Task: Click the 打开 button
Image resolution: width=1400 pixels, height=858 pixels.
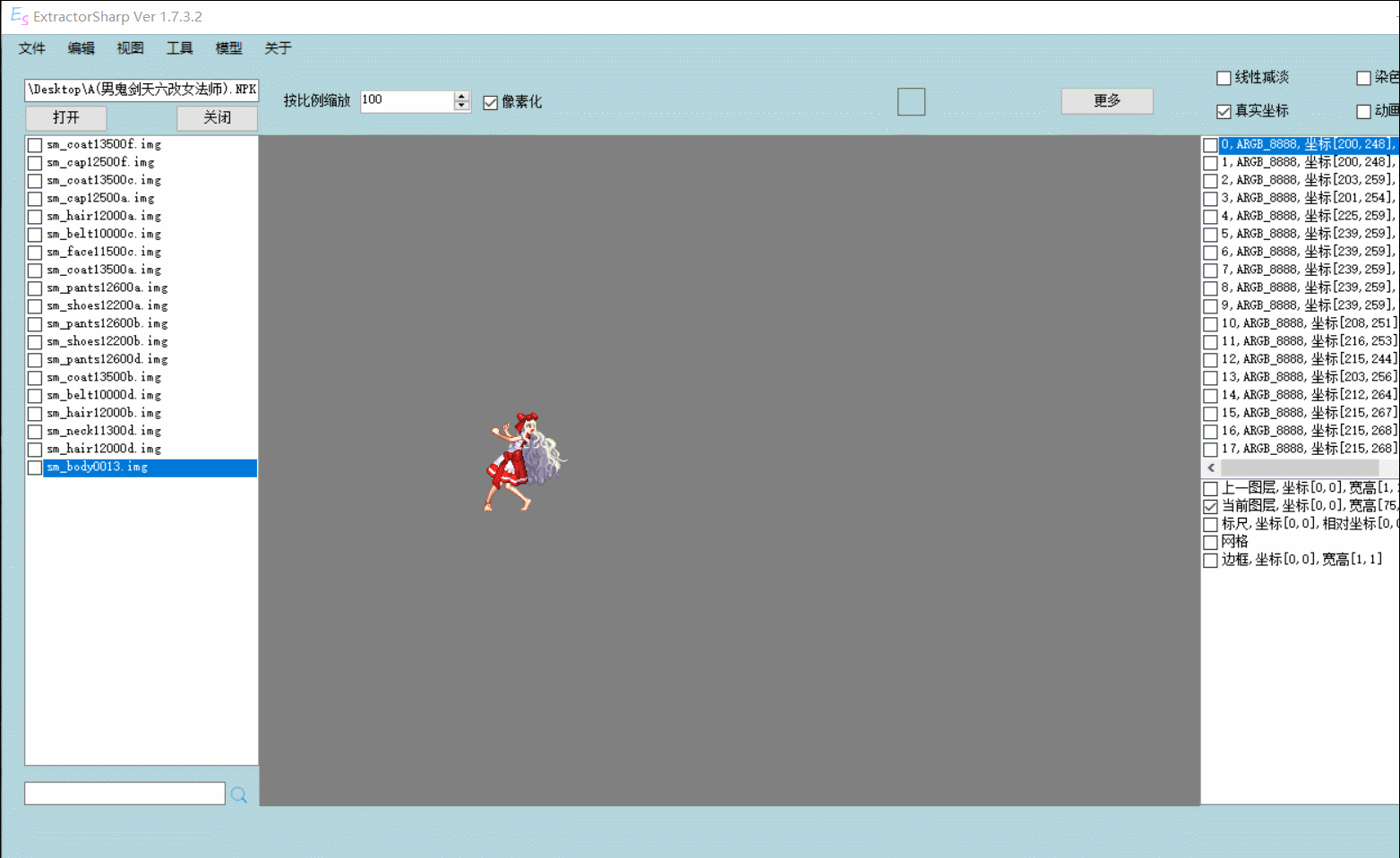Action: click(x=66, y=117)
